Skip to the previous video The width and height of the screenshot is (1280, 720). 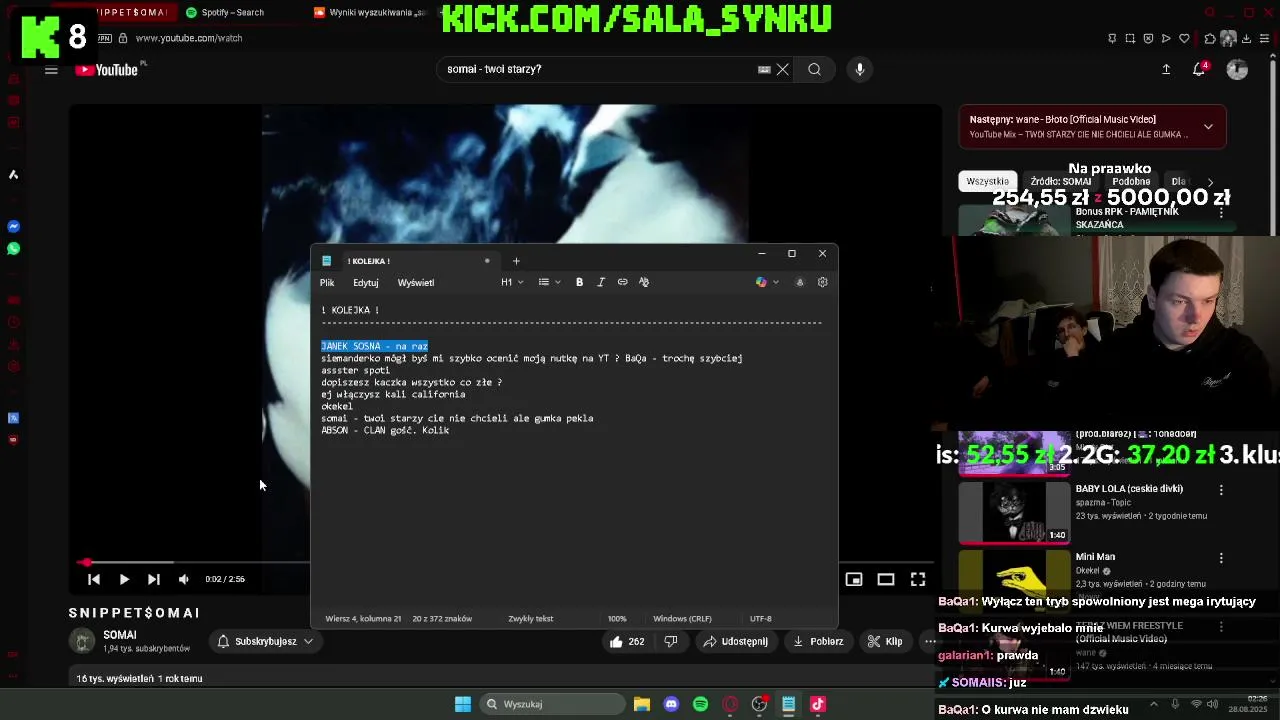(x=94, y=579)
